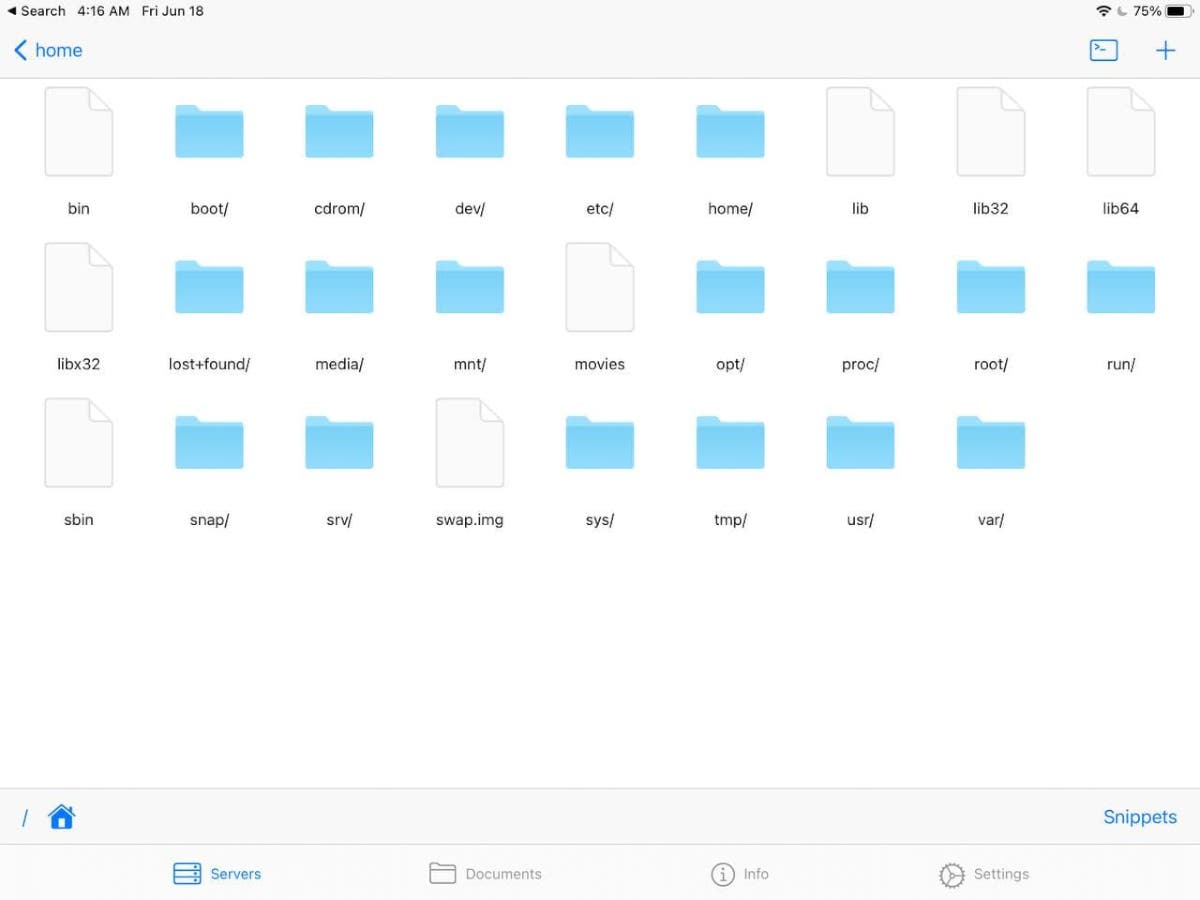This screenshot has width=1200, height=900.
Task: Switch to the Info tab
Action: tap(740, 874)
